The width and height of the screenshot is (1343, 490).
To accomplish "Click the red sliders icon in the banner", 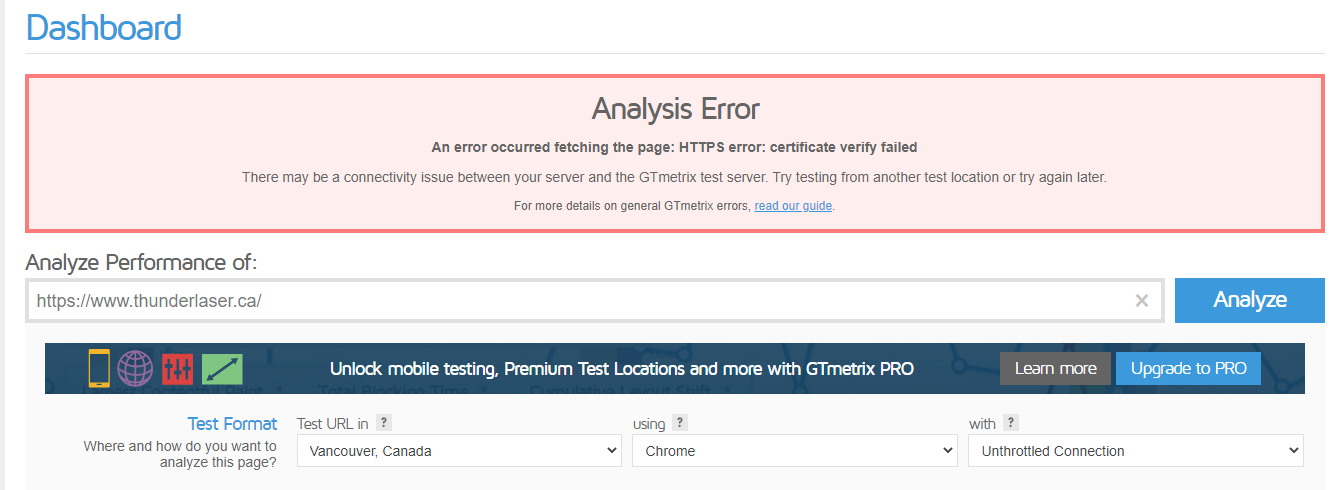I will (177, 369).
